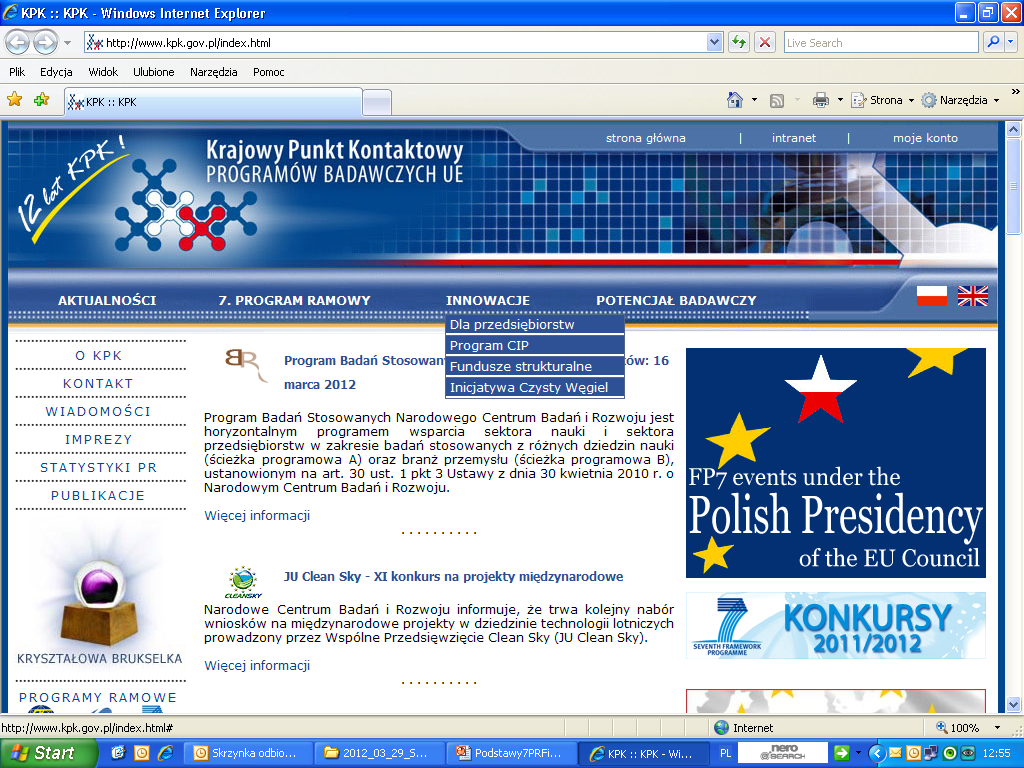Click the Add to Favorites icon
Screen dimensions: 1024x768
41,100
